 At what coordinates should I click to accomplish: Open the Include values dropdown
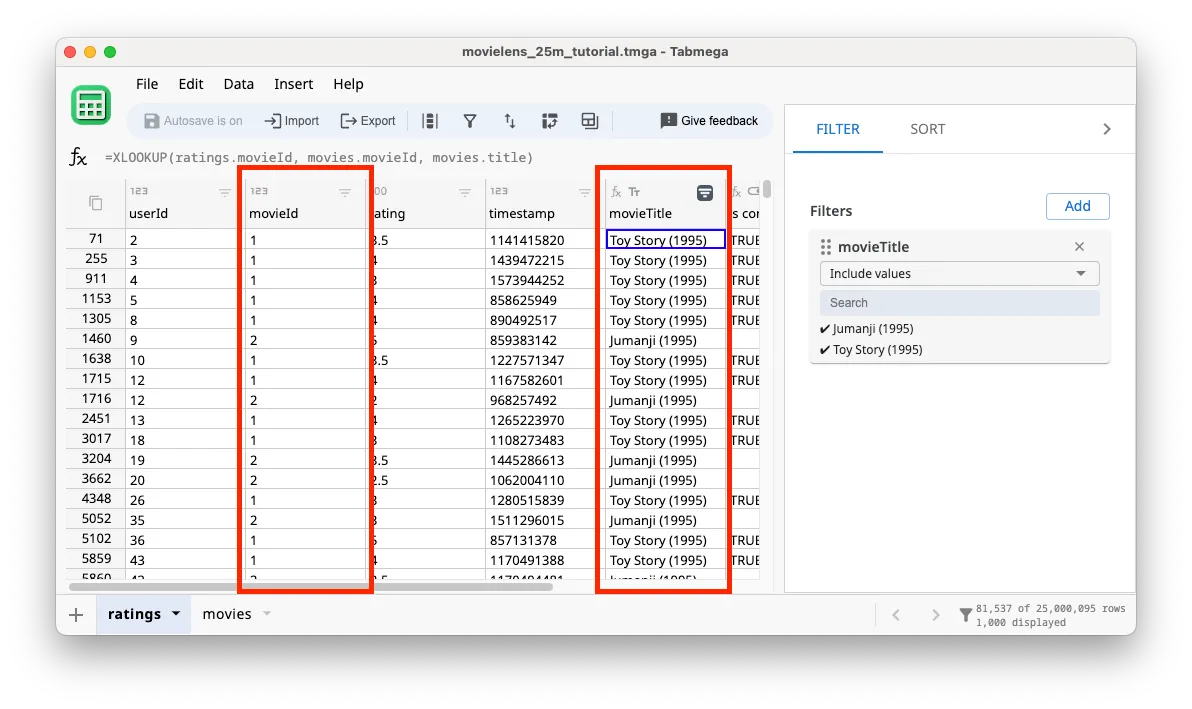click(x=959, y=274)
